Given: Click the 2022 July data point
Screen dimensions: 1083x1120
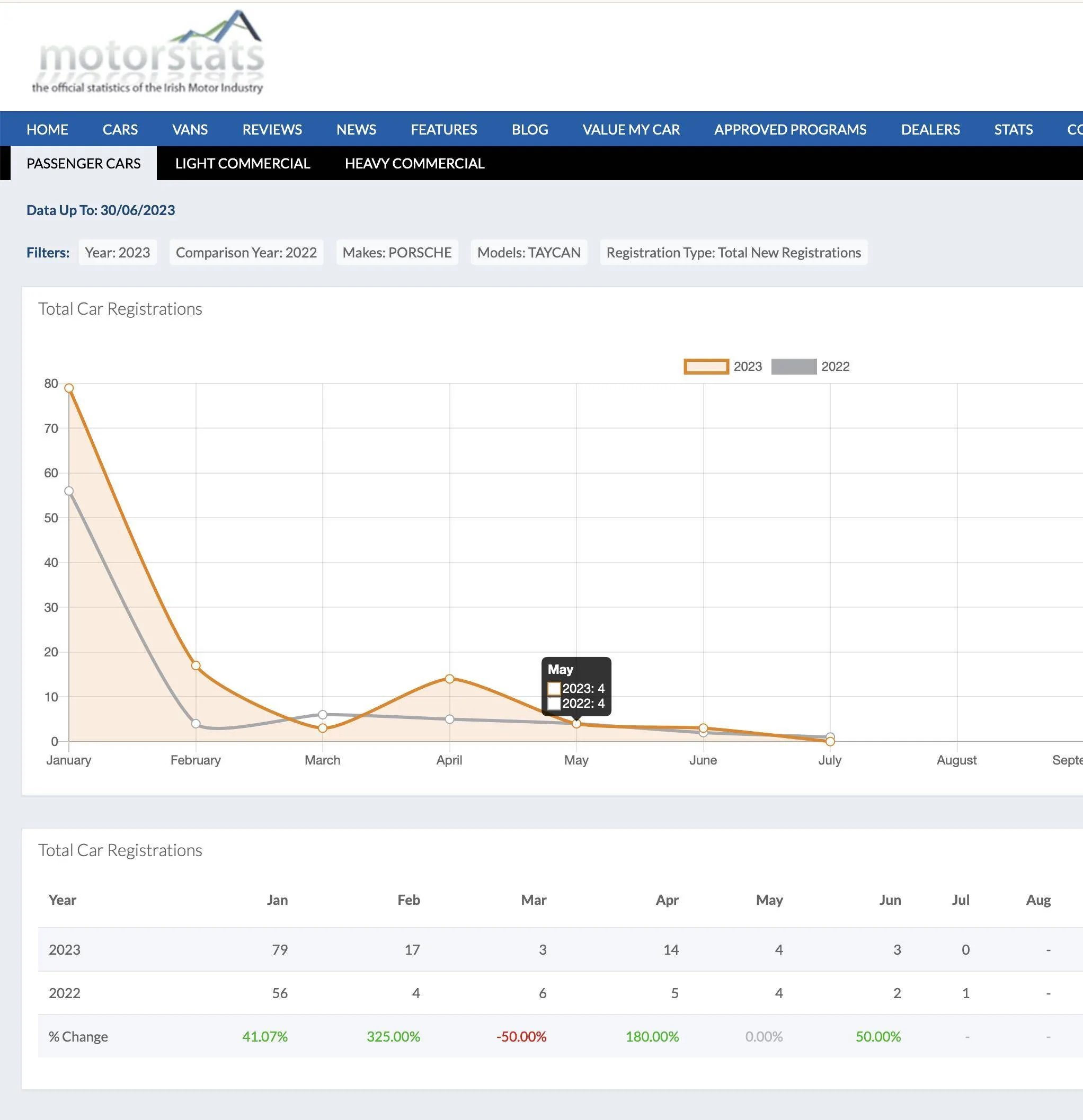Looking at the screenshot, I should (830, 736).
